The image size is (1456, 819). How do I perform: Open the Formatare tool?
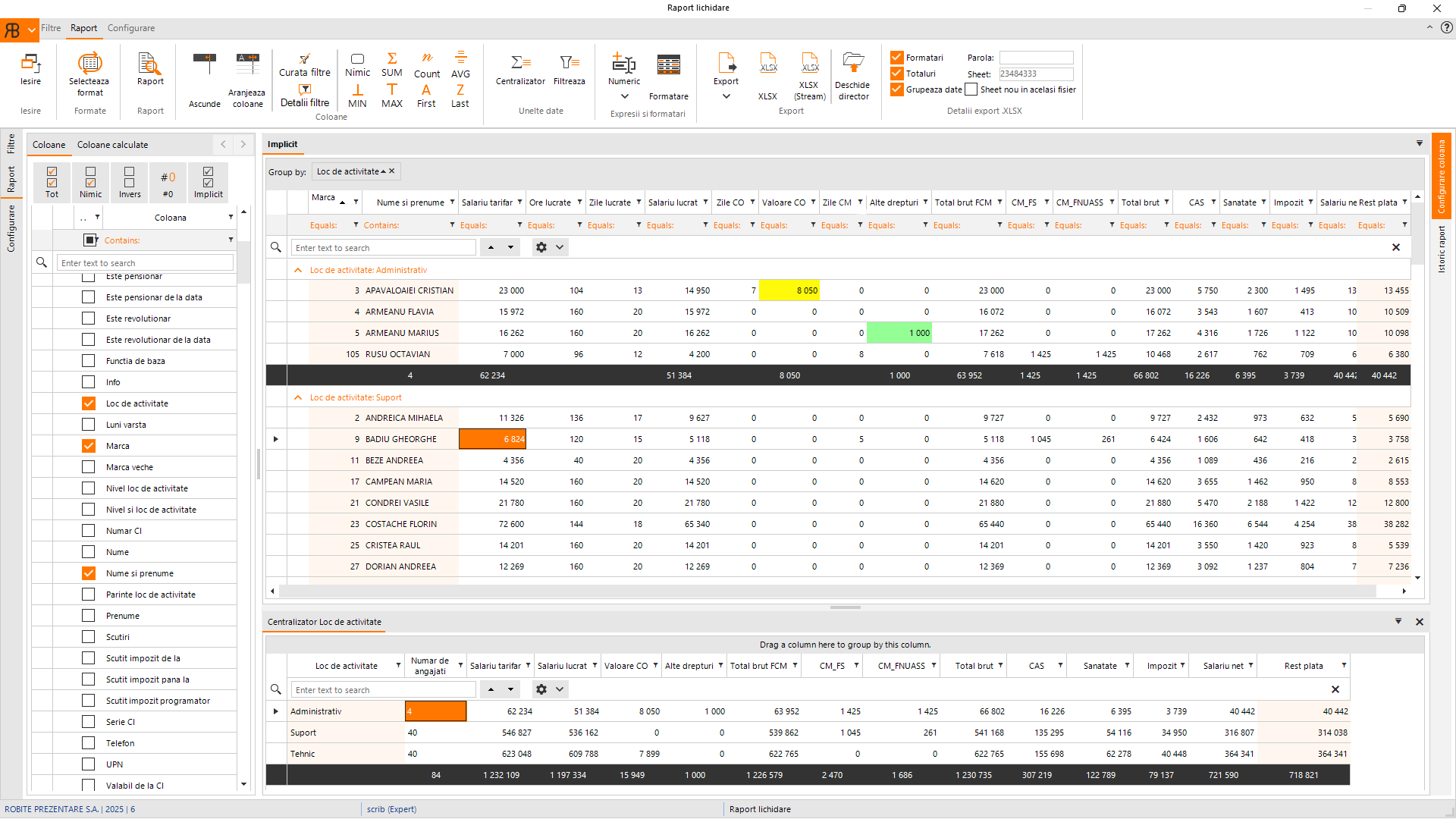[669, 77]
